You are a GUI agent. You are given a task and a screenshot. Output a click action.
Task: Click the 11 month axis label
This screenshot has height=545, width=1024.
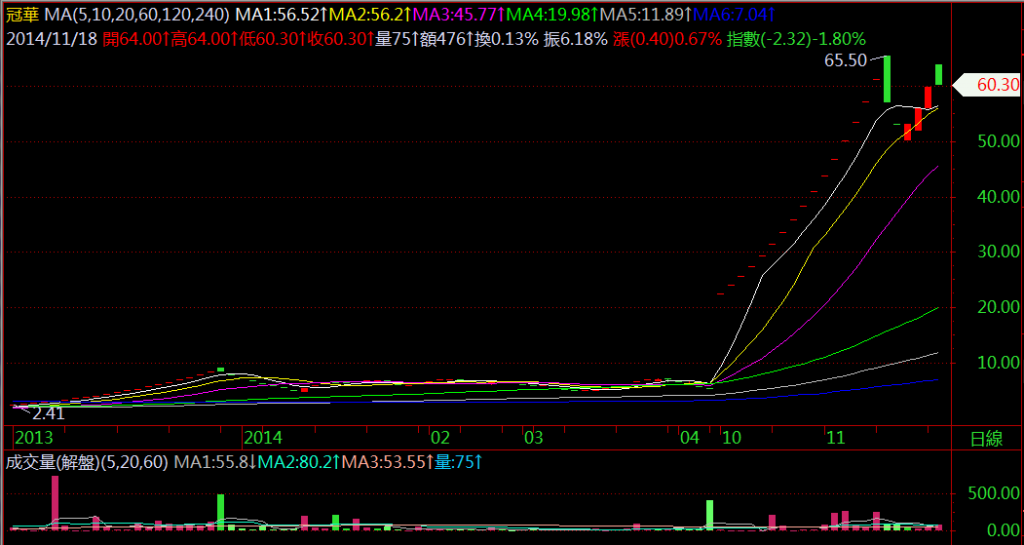(x=836, y=437)
